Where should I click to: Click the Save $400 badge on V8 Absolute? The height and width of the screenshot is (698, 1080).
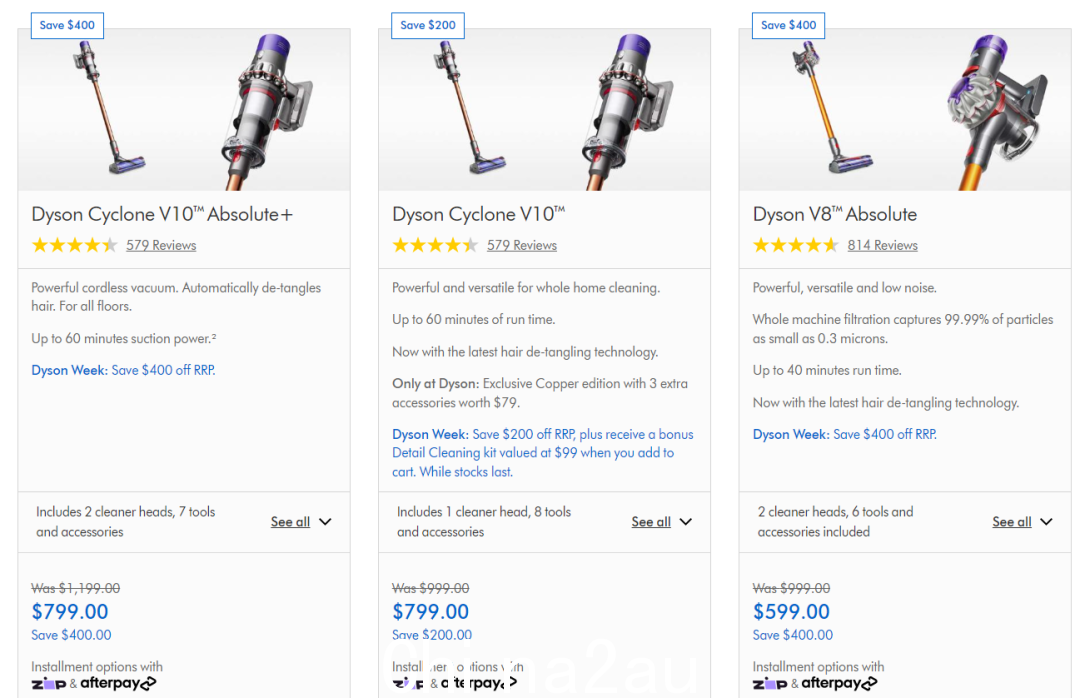[789, 25]
